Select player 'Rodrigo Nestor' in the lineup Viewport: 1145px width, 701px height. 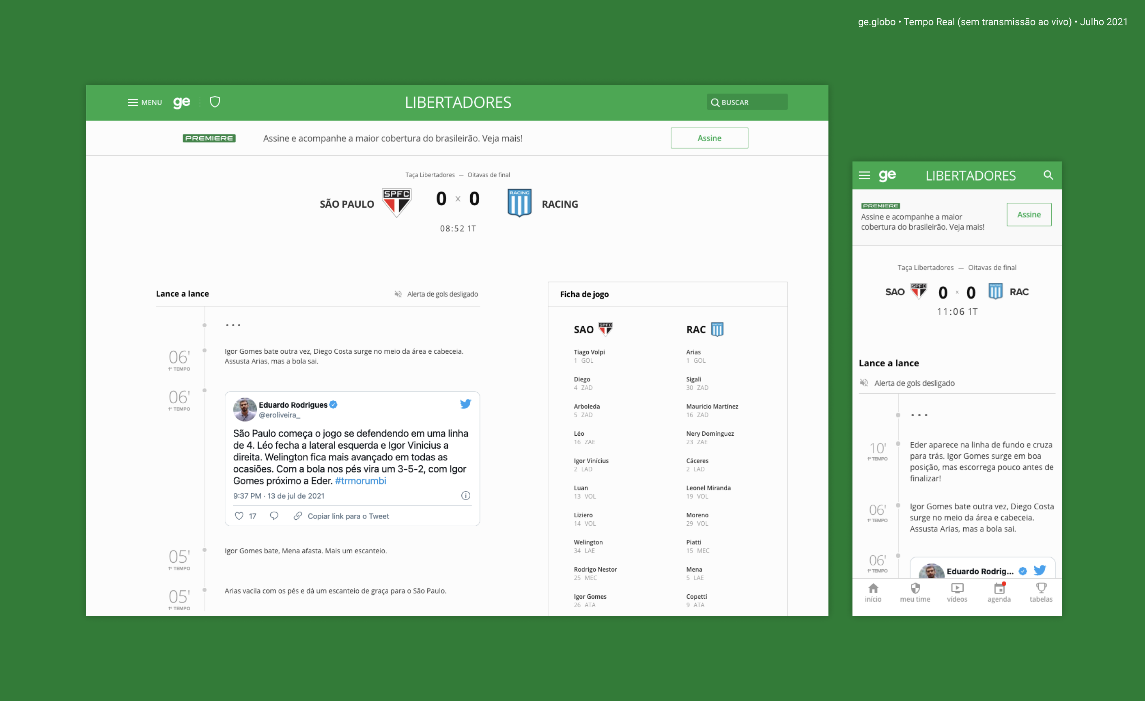coord(595,570)
